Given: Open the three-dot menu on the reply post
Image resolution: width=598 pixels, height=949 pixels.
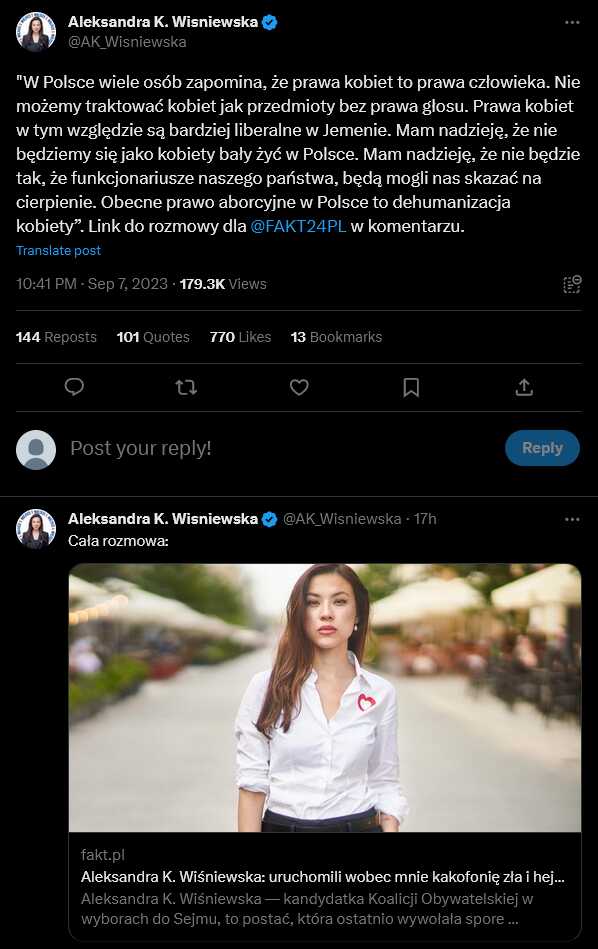Looking at the screenshot, I should point(572,519).
